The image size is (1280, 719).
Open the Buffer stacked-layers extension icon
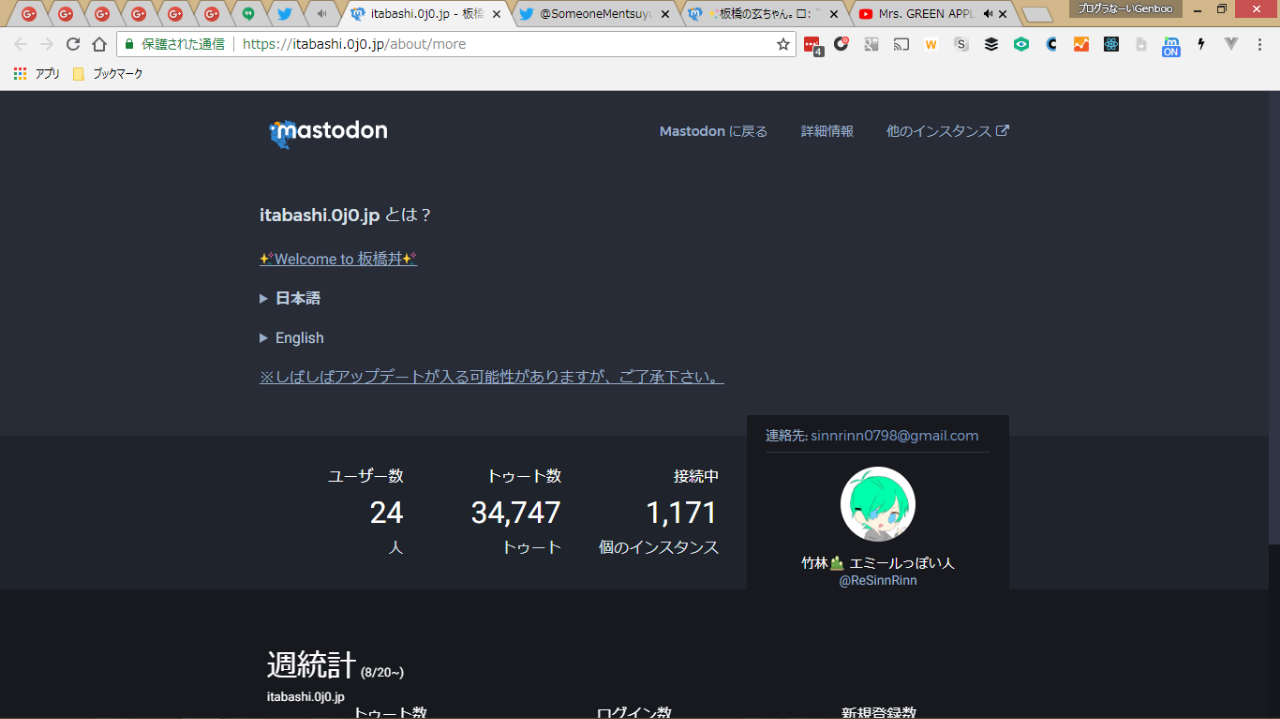[x=991, y=44]
